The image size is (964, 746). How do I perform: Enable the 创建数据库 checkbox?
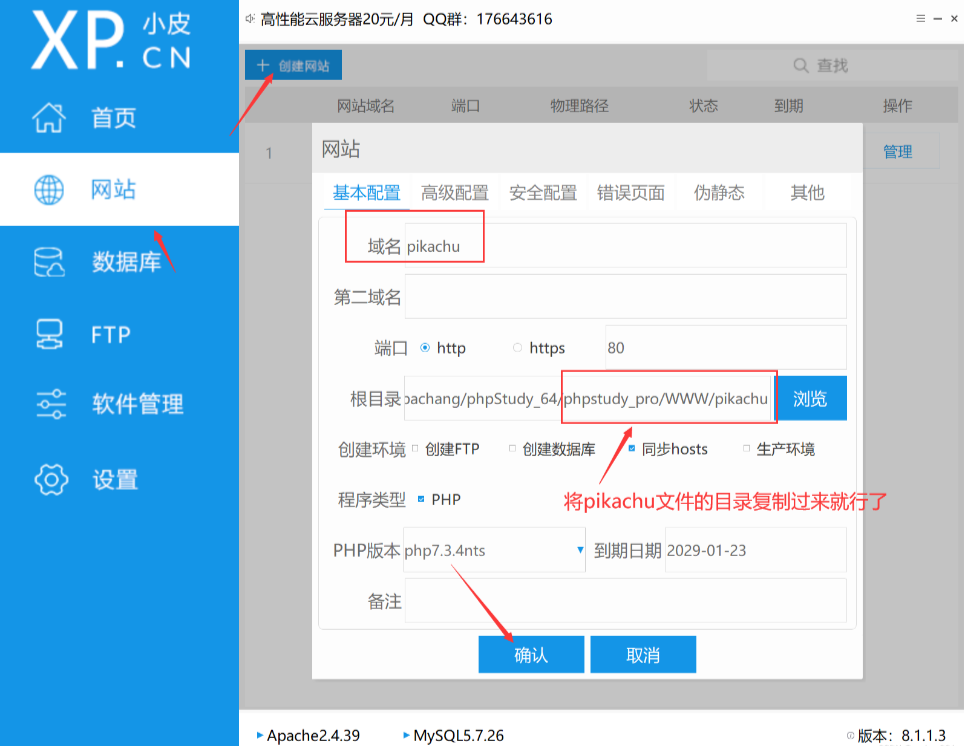point(512,448)
